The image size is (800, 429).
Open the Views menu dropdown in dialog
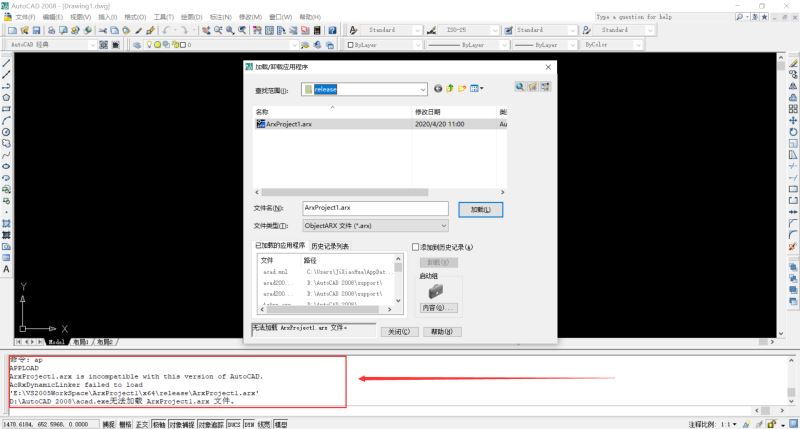pos(477,88)
